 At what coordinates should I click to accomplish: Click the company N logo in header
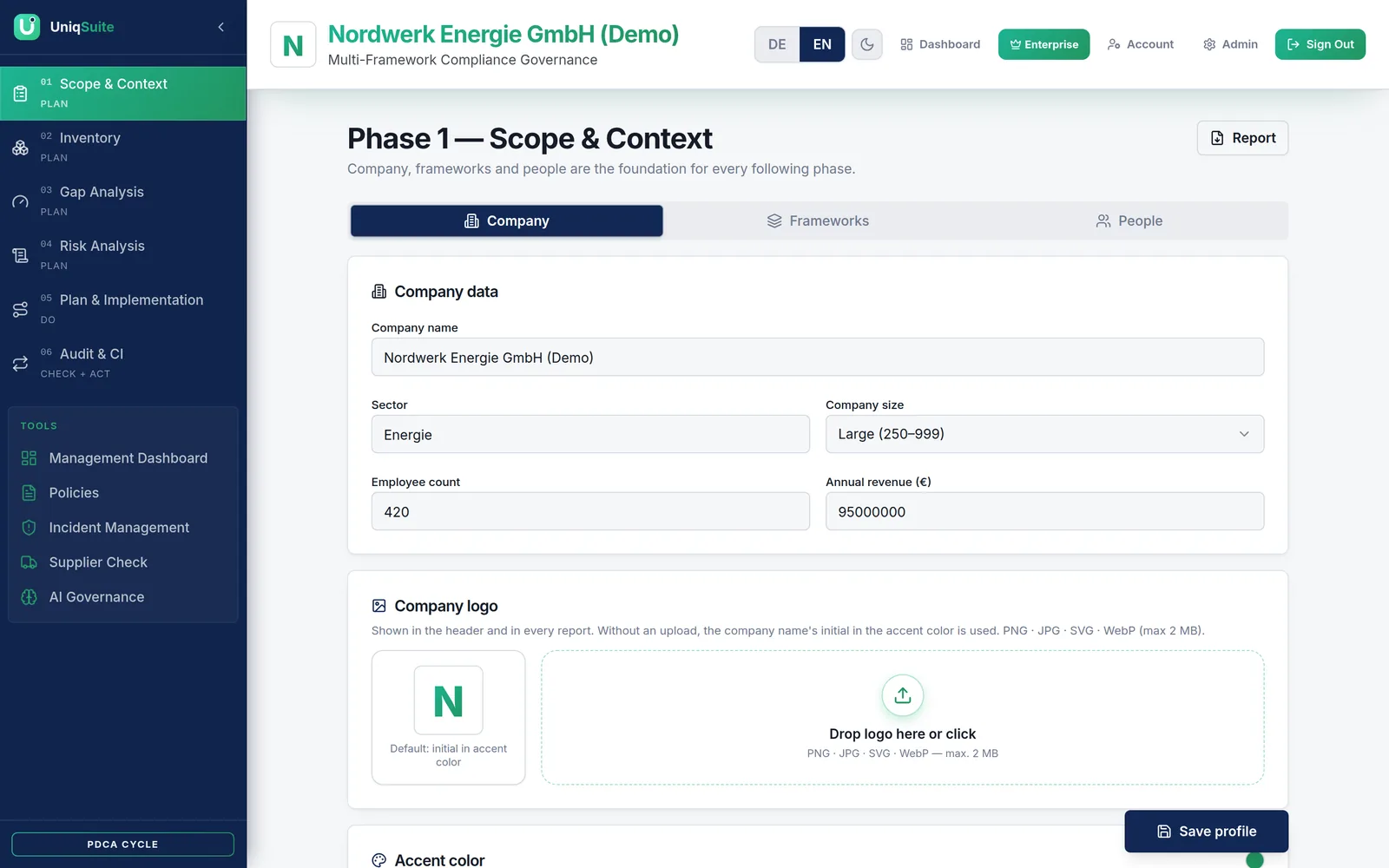coord(293,45)
